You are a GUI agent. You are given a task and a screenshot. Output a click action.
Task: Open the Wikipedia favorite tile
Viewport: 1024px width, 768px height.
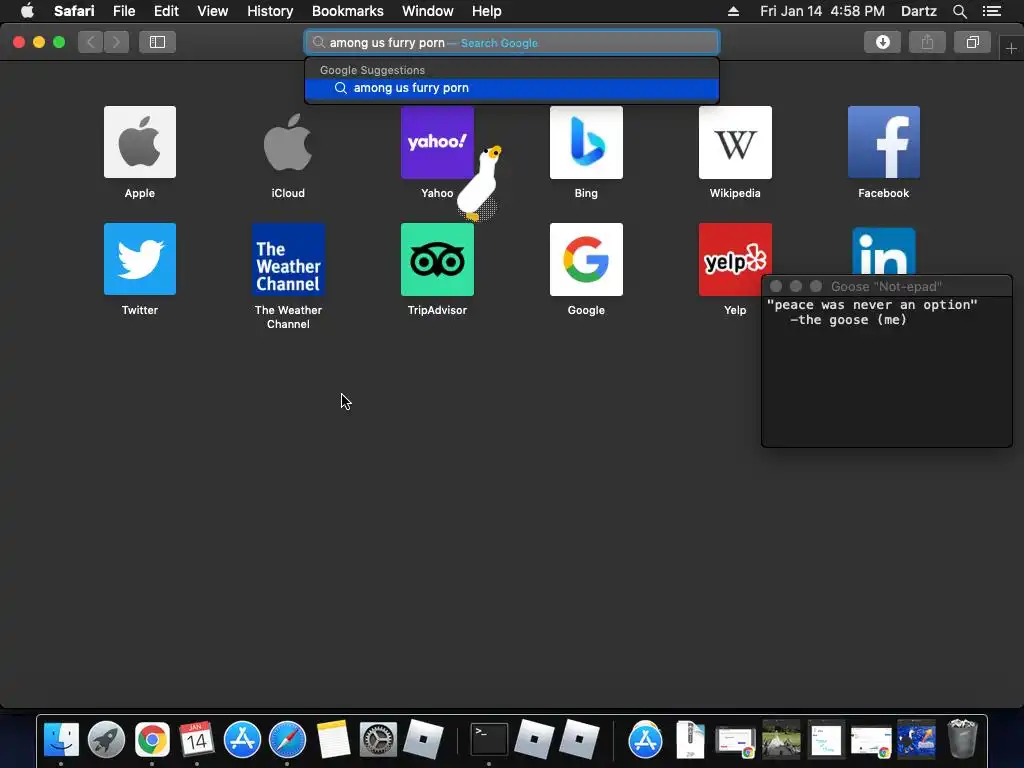tap(735, 142)
